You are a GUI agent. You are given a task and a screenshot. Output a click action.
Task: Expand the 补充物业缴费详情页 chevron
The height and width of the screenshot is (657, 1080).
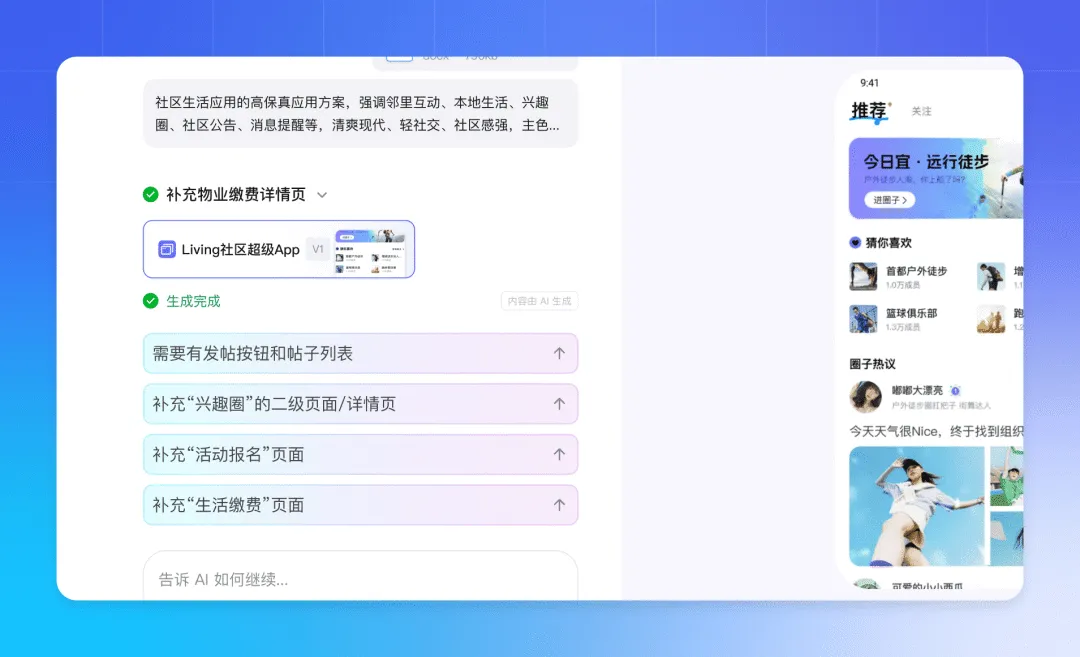tap(322, 195)
